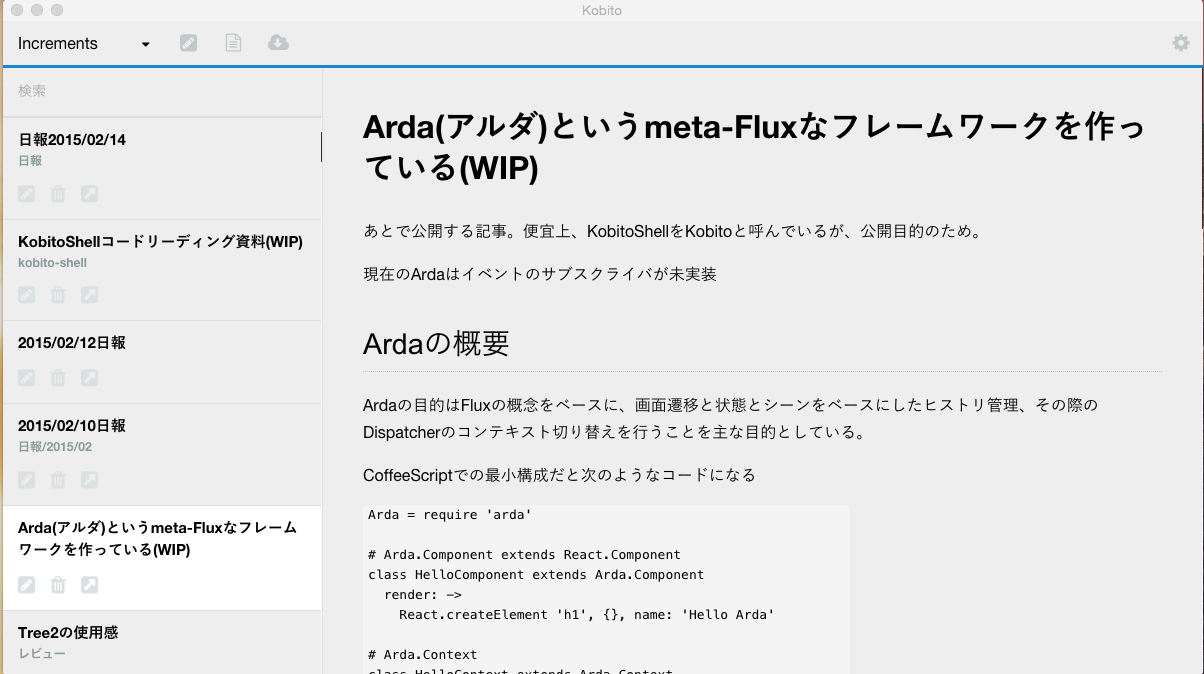Viewport: 1204px width, 674px height.
Task: Delete the 2015/02/10日報 note
Action: (x=58, y=480)
